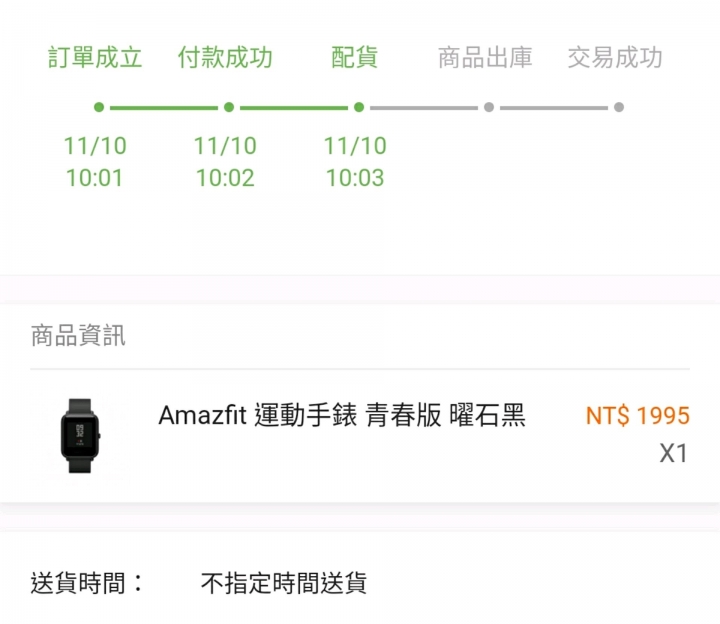Click the 付款成功 step label

(x=225, y=58)
